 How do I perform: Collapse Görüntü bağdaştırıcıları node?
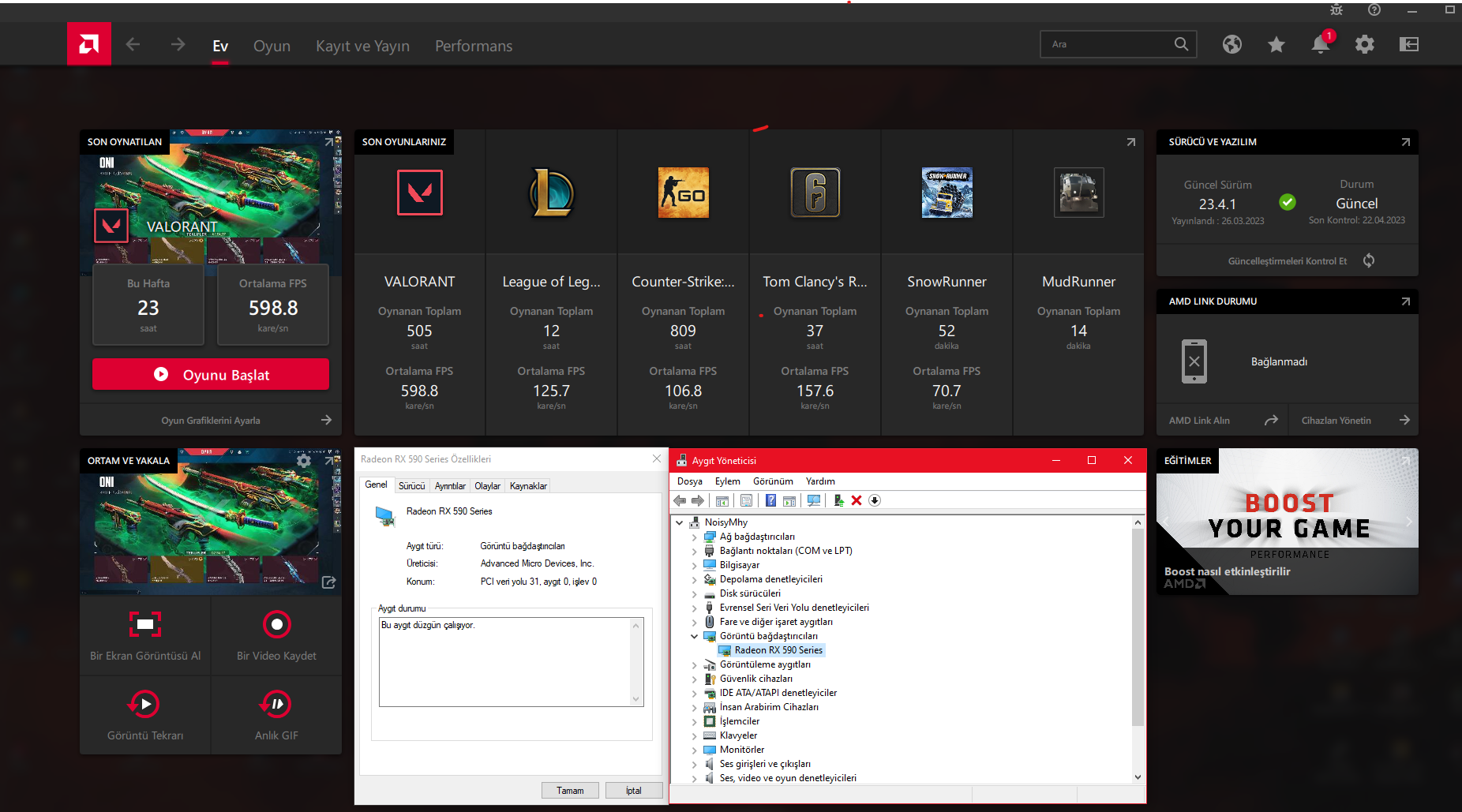pos(694,636)
